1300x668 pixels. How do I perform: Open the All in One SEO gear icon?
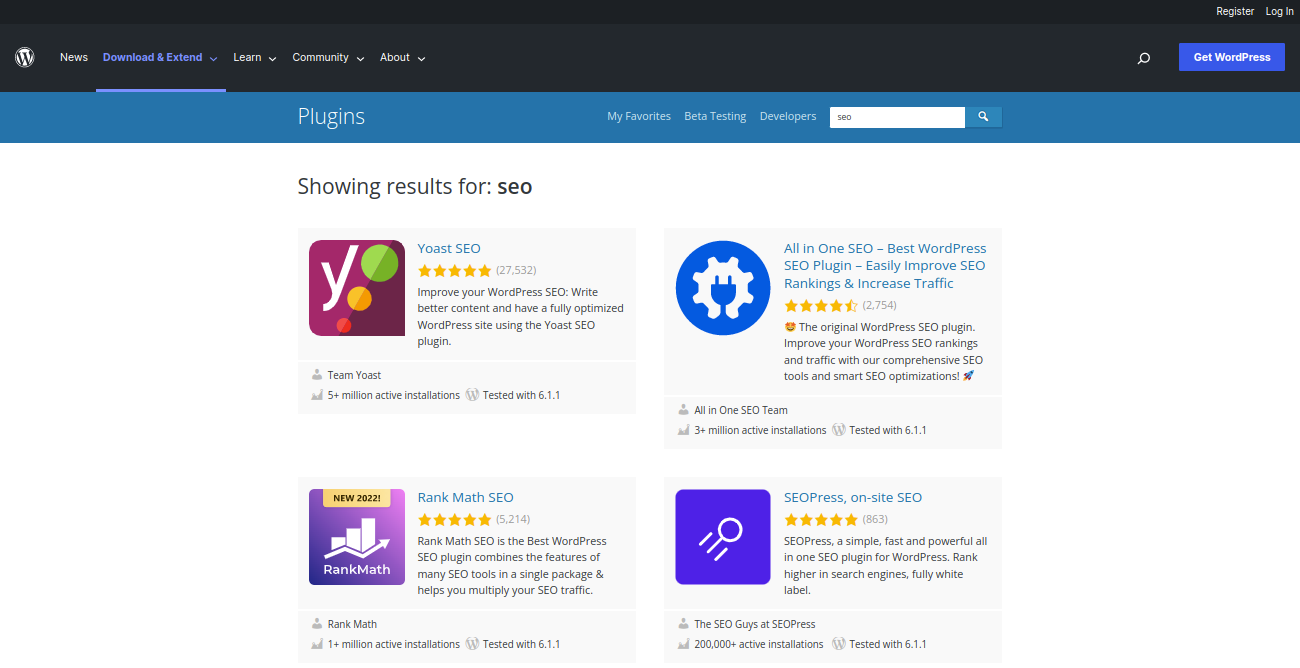point(723,288)
